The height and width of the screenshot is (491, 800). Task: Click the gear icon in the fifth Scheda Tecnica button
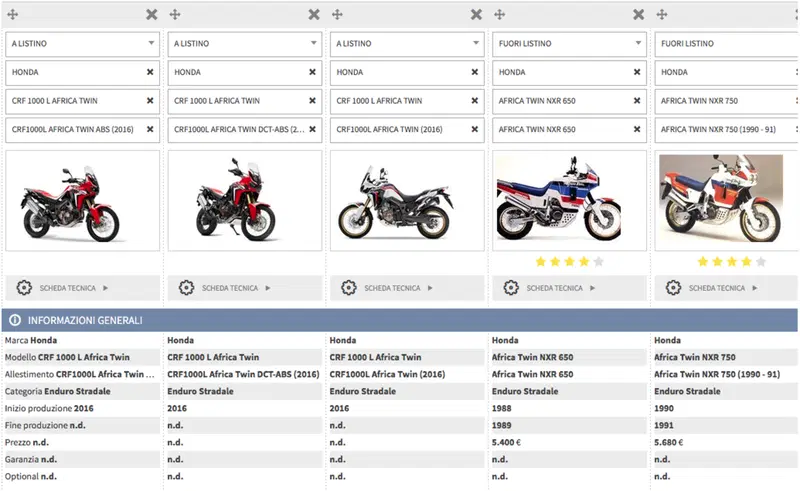click(673, 288)
